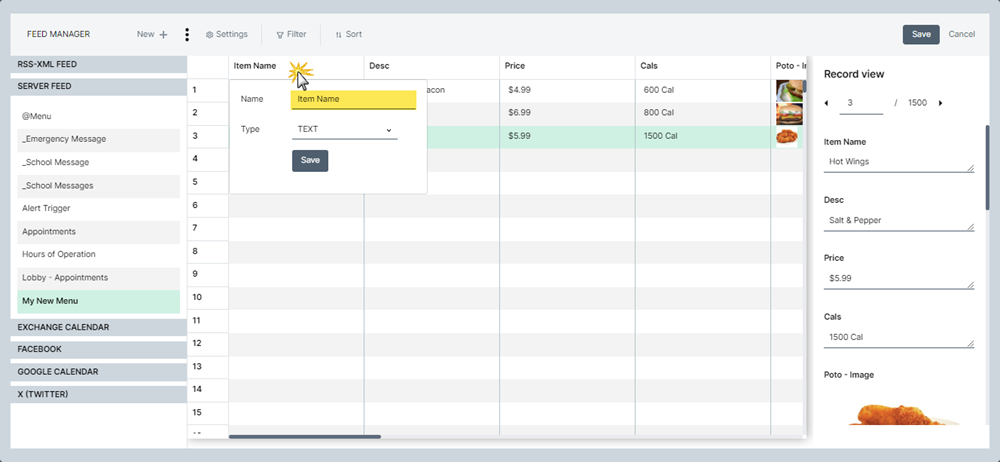Click the record number field showing 3
Screen dimensions: 1000x462
pos(861,104)
